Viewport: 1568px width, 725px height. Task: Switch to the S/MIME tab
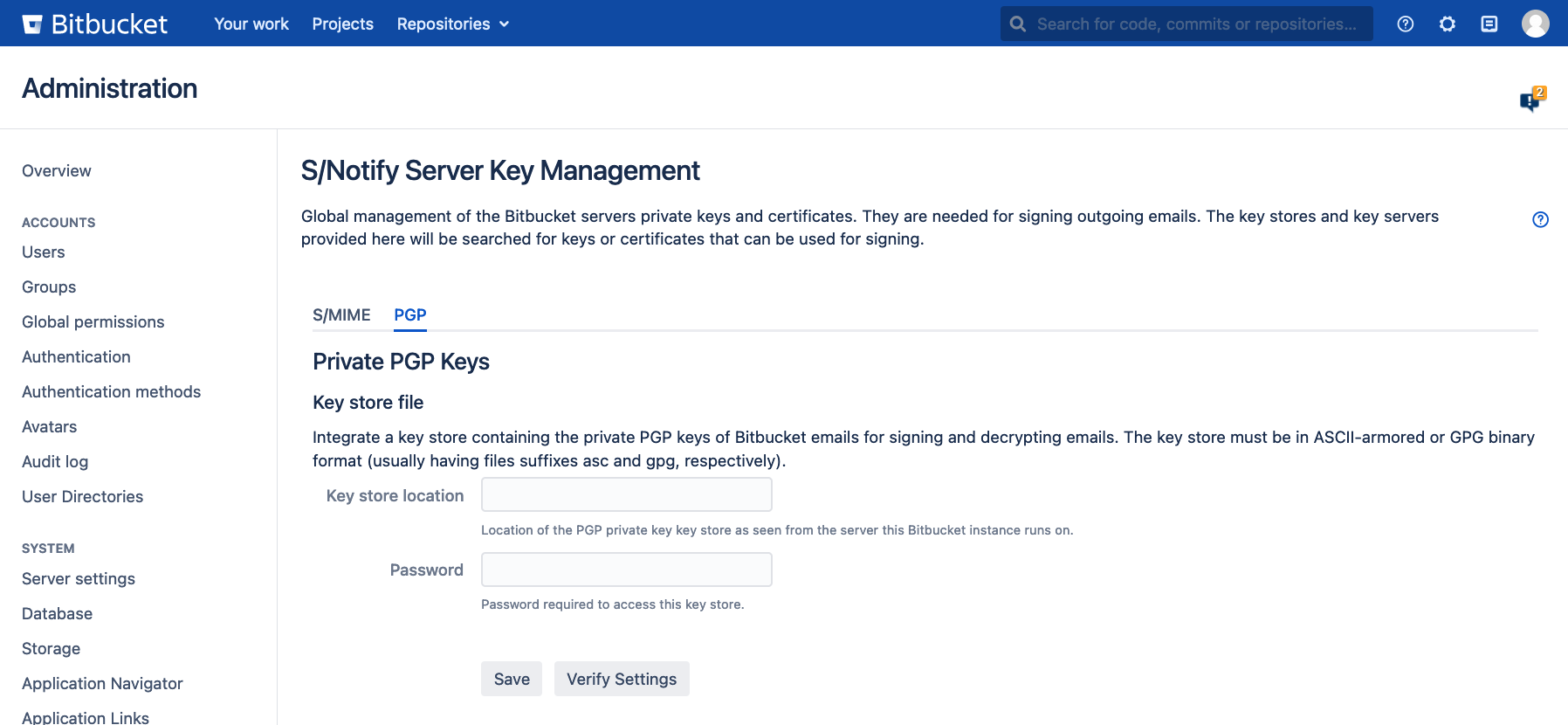pyautogui.click(x=341, y=314)
